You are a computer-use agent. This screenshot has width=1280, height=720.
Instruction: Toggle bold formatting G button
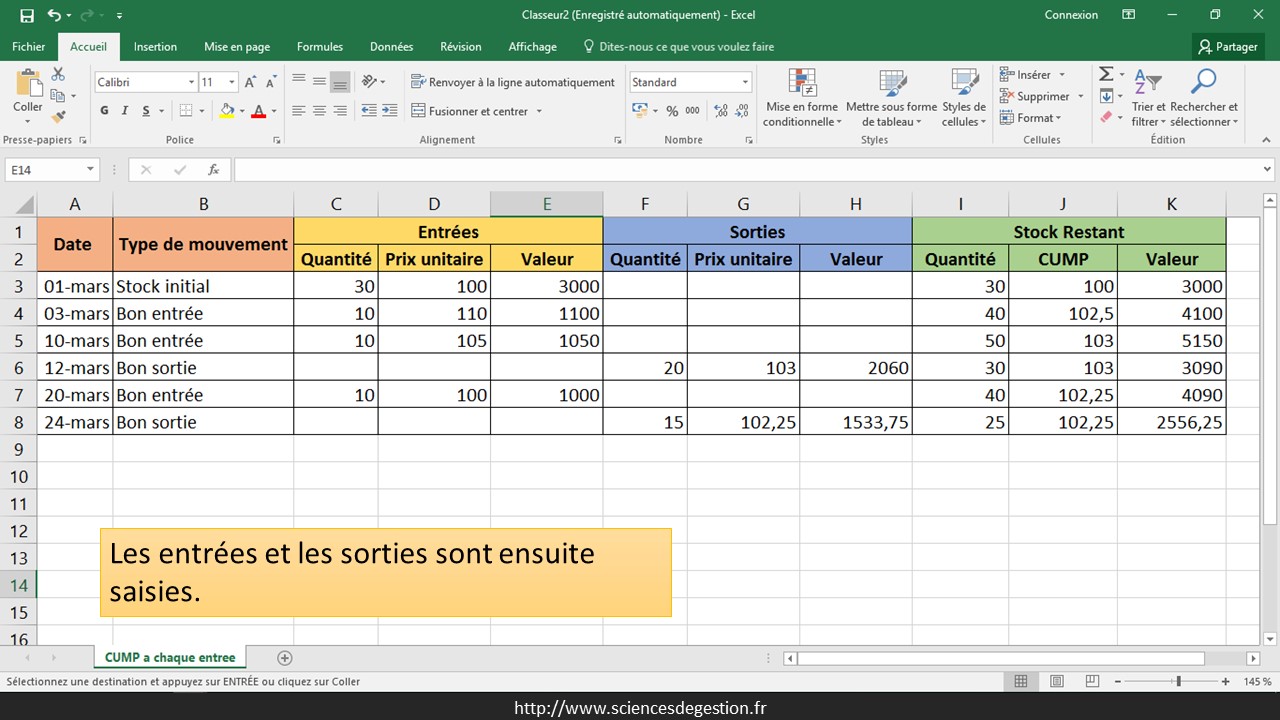[x=105, y=111]
